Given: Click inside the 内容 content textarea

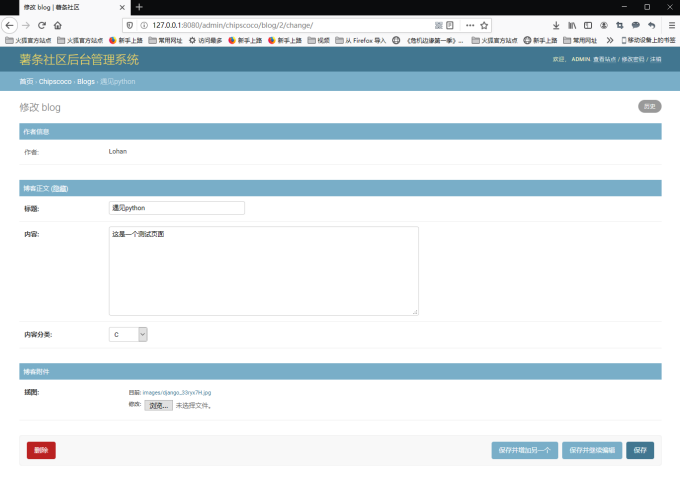Looking at the screenshot, I should pyautogui.click(x=264, y=271).
